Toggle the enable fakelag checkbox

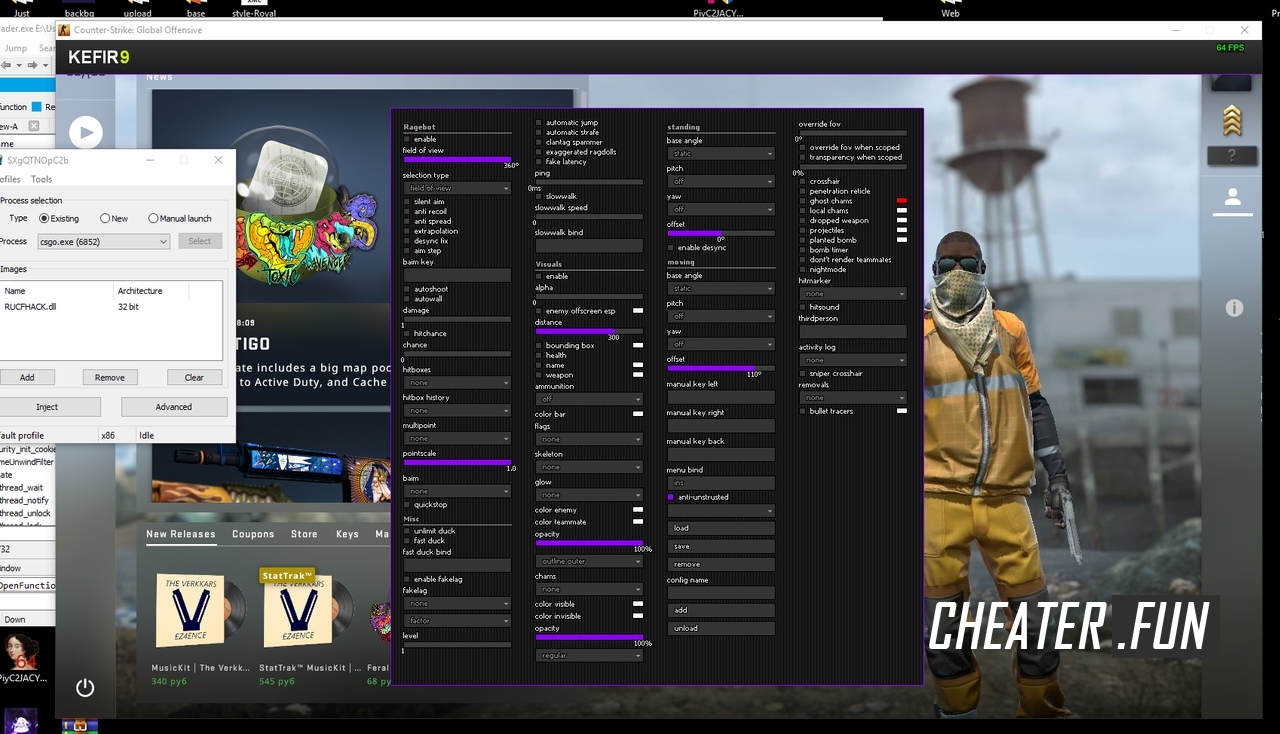click(x=407, y=580)
